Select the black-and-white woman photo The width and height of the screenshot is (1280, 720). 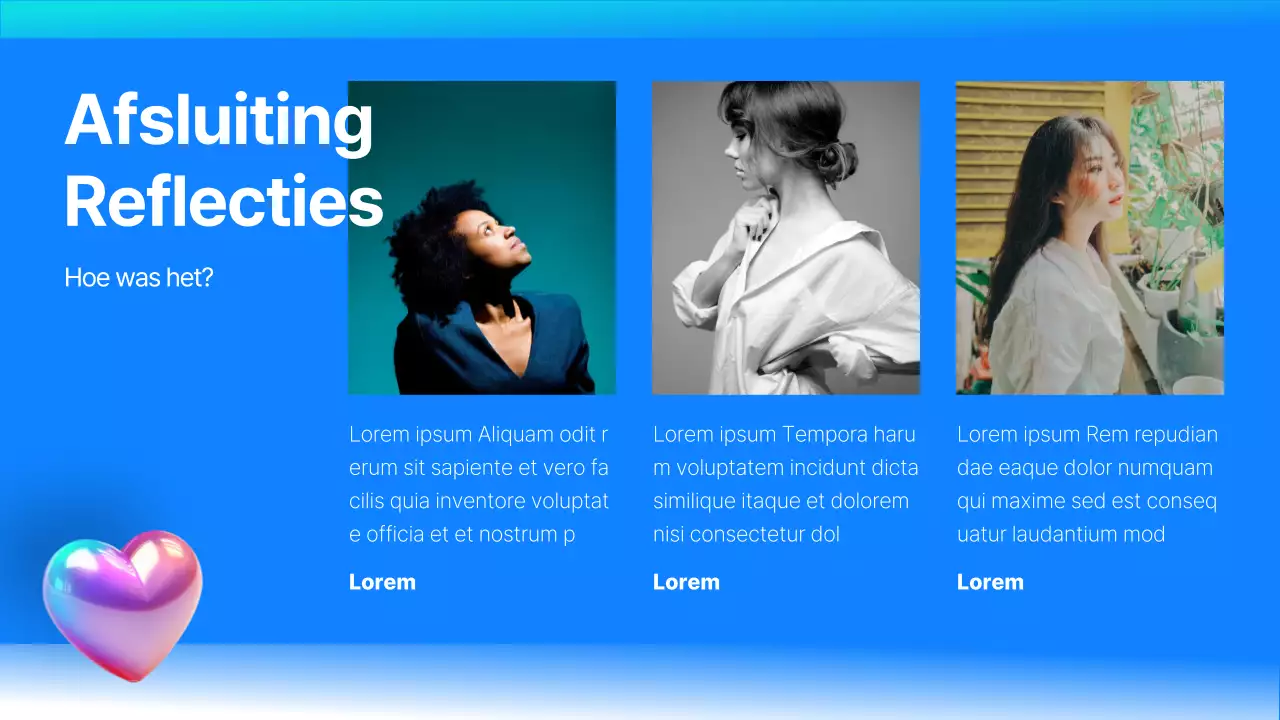[x=786, y=238]
